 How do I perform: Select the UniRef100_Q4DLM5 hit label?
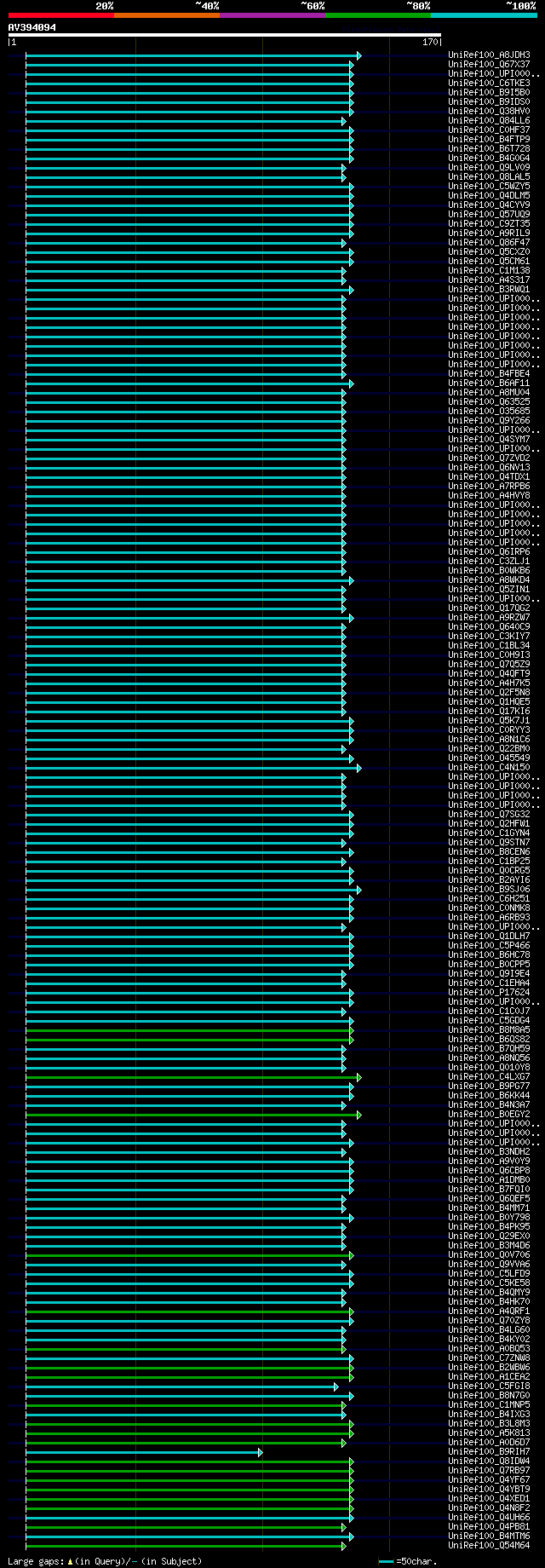tap(489, 196)
